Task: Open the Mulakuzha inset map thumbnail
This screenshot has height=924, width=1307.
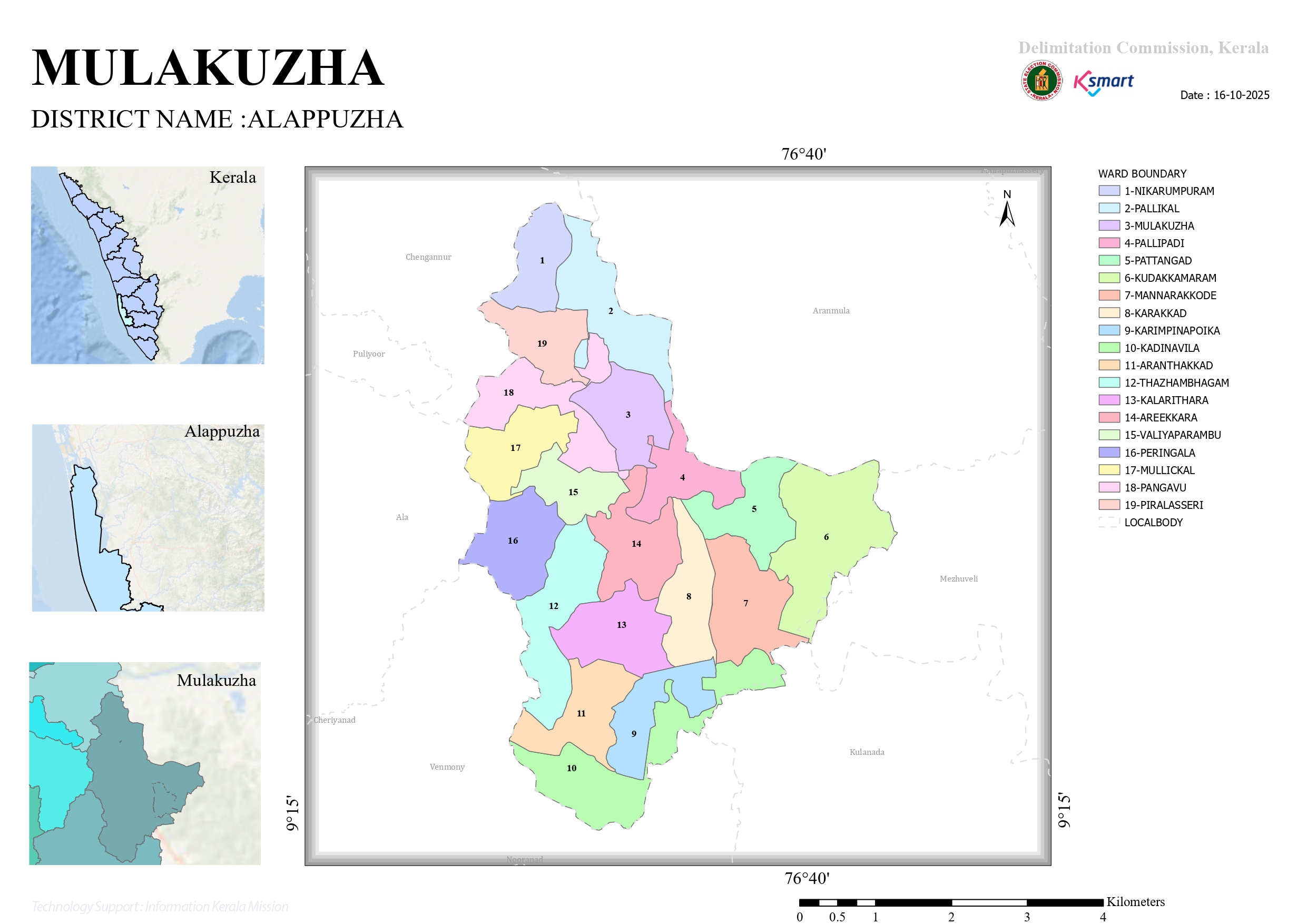Action: (145, 763)
